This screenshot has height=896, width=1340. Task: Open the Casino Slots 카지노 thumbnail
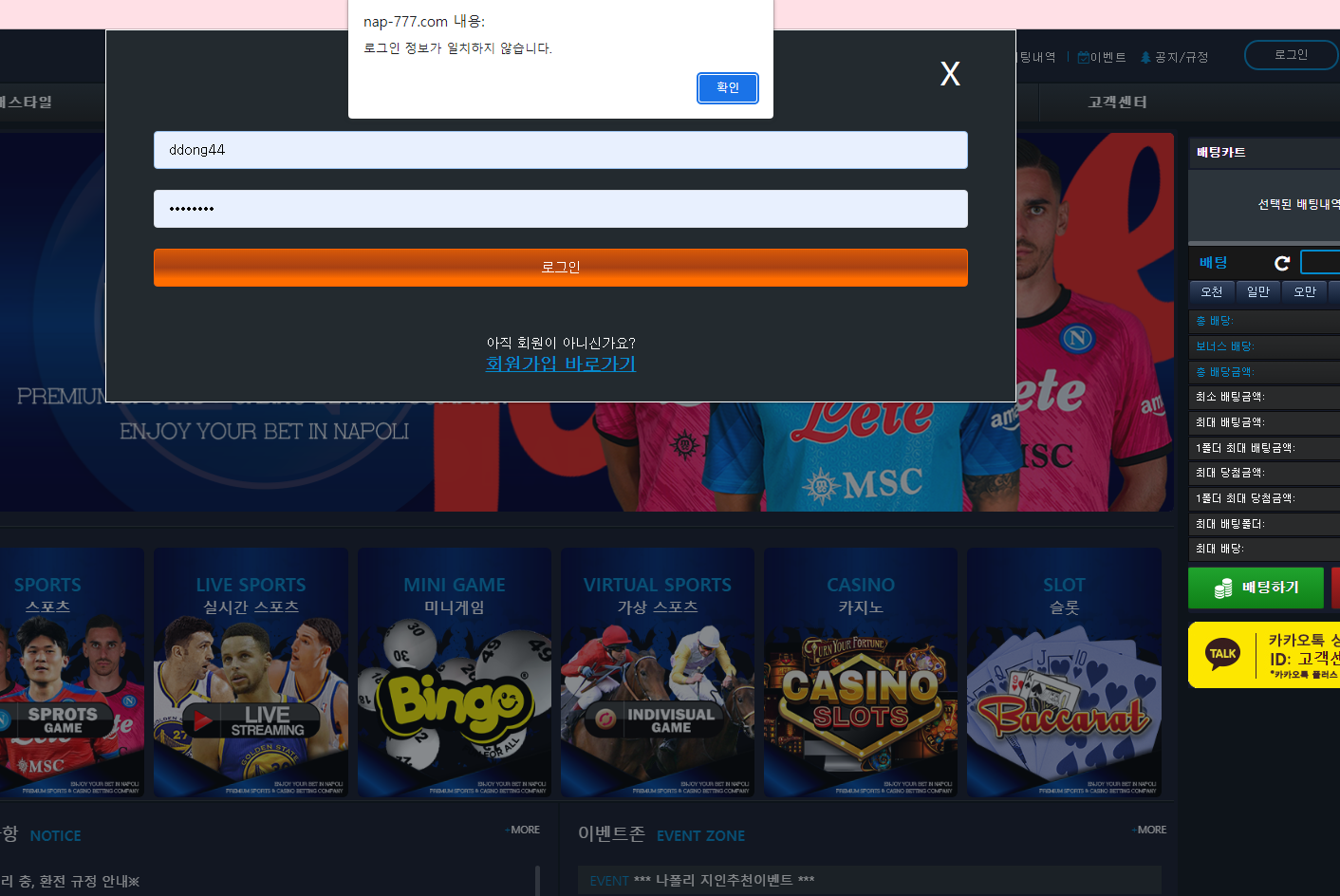pos(861,672)
